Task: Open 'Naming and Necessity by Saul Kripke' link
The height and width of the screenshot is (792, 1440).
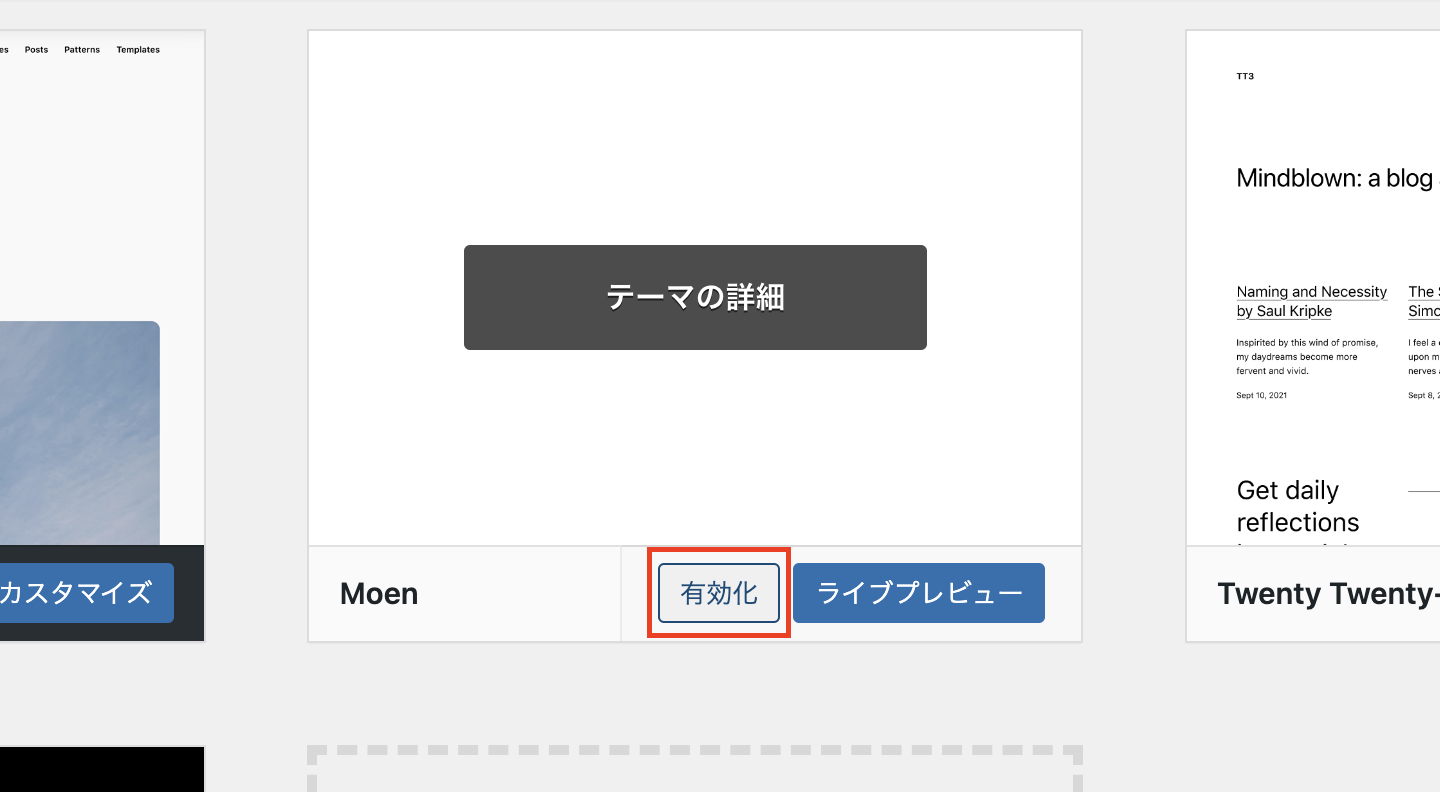Action: [x=1311, y=301]
